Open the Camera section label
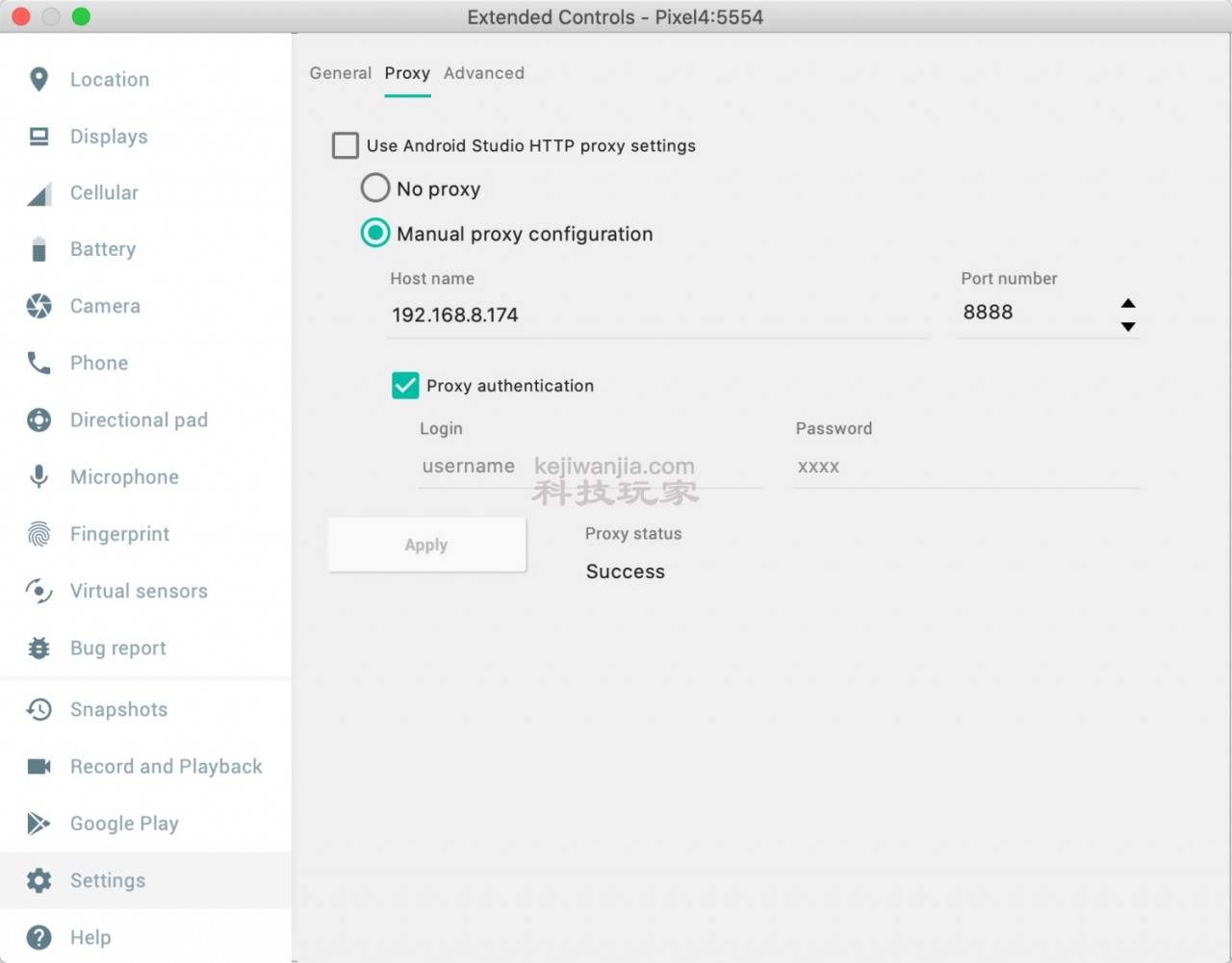This screenshot has width=1232, height=963. (x=105, y=306)
